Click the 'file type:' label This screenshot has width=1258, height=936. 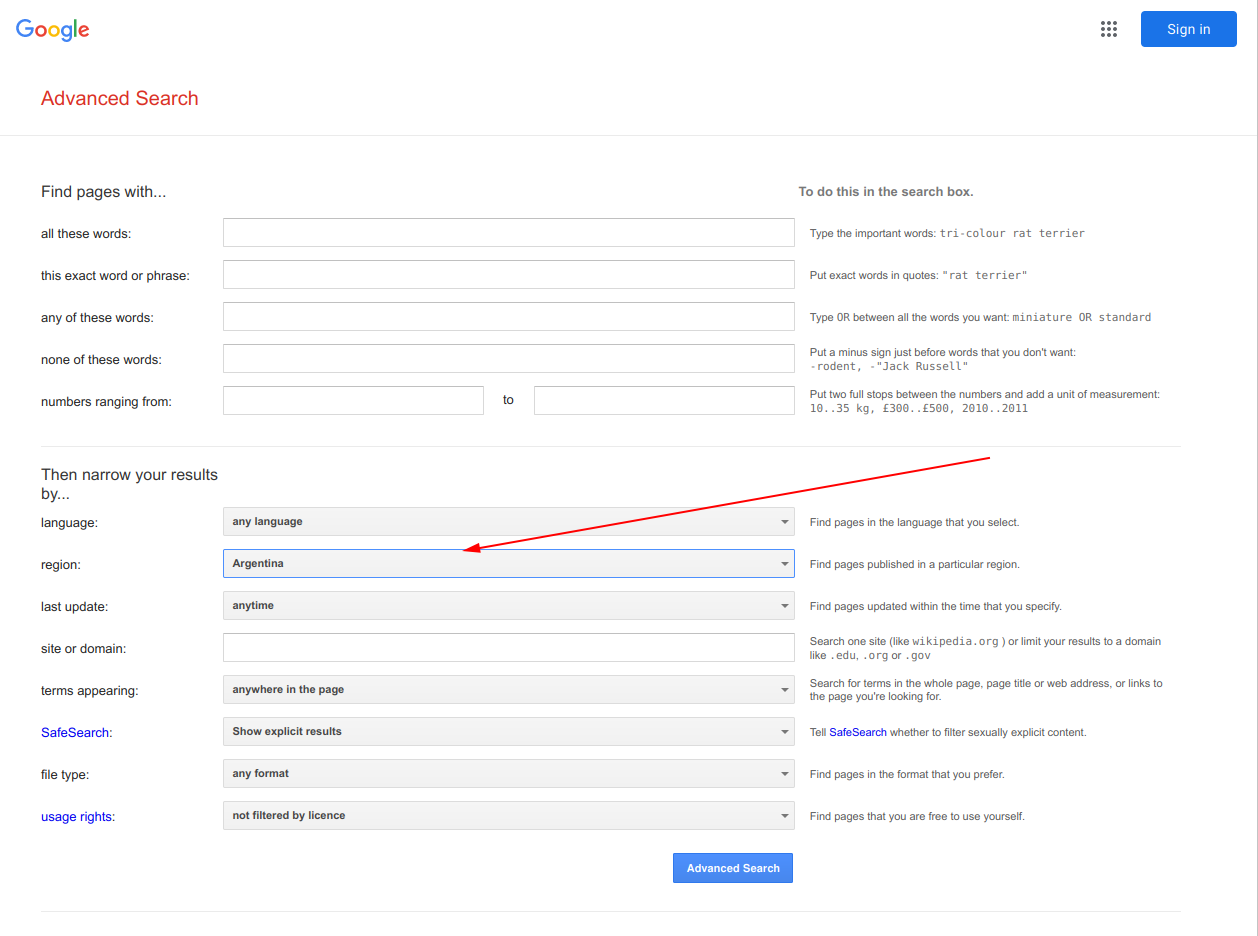pyautogui.click(x=65, y=775)
